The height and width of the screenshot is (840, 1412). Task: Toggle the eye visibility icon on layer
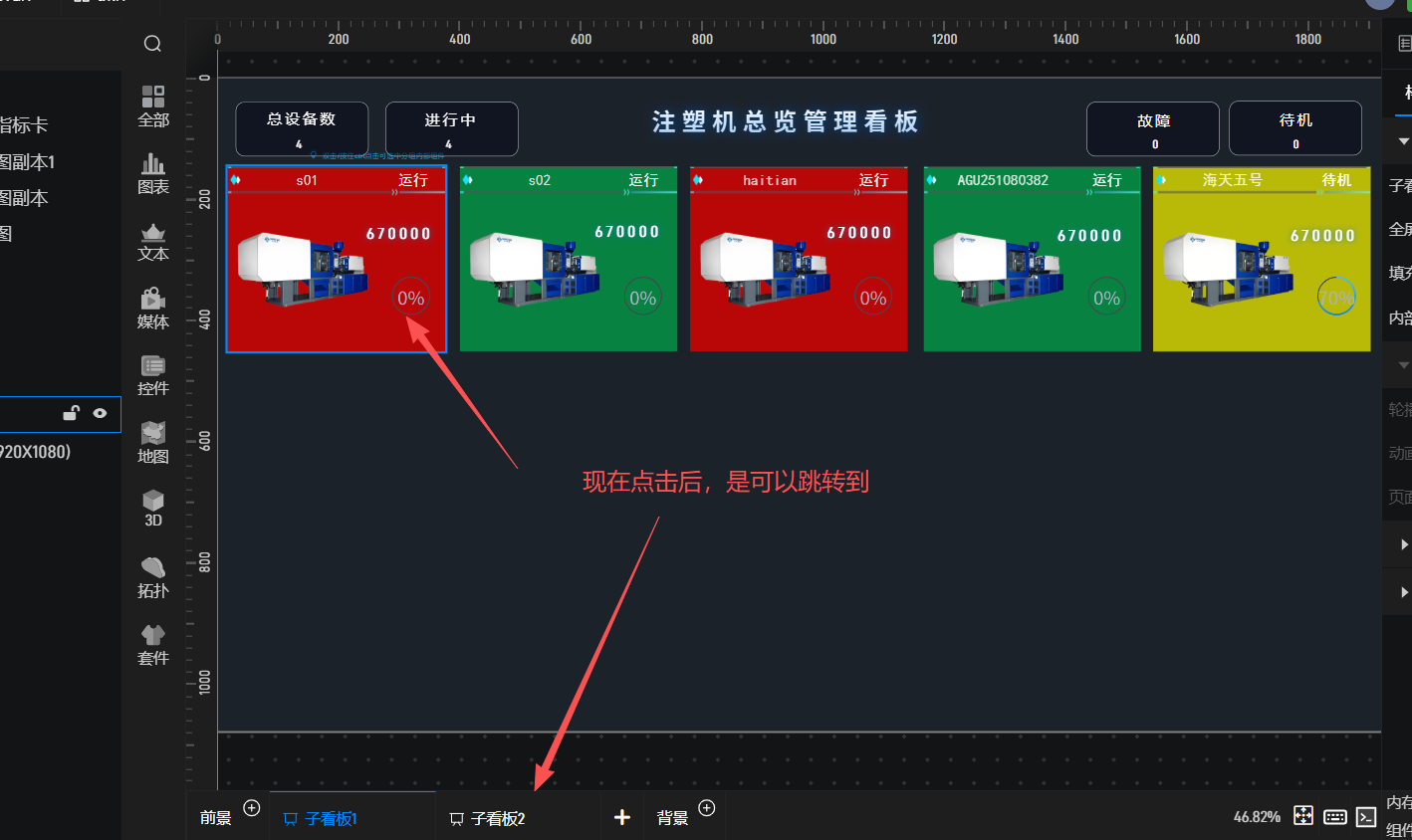click(100, 413)
